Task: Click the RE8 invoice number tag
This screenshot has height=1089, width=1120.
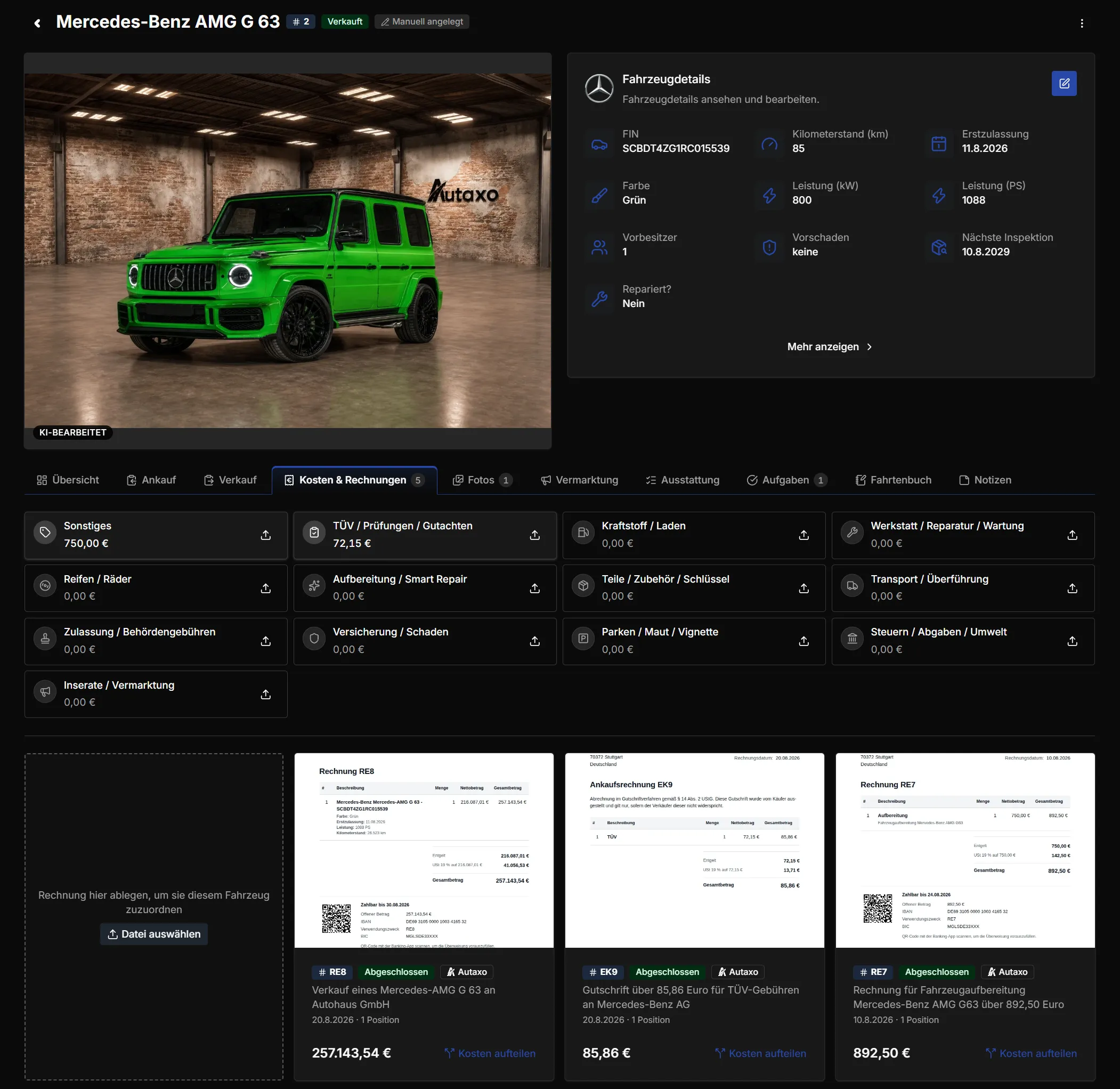Action: (332, 972)
